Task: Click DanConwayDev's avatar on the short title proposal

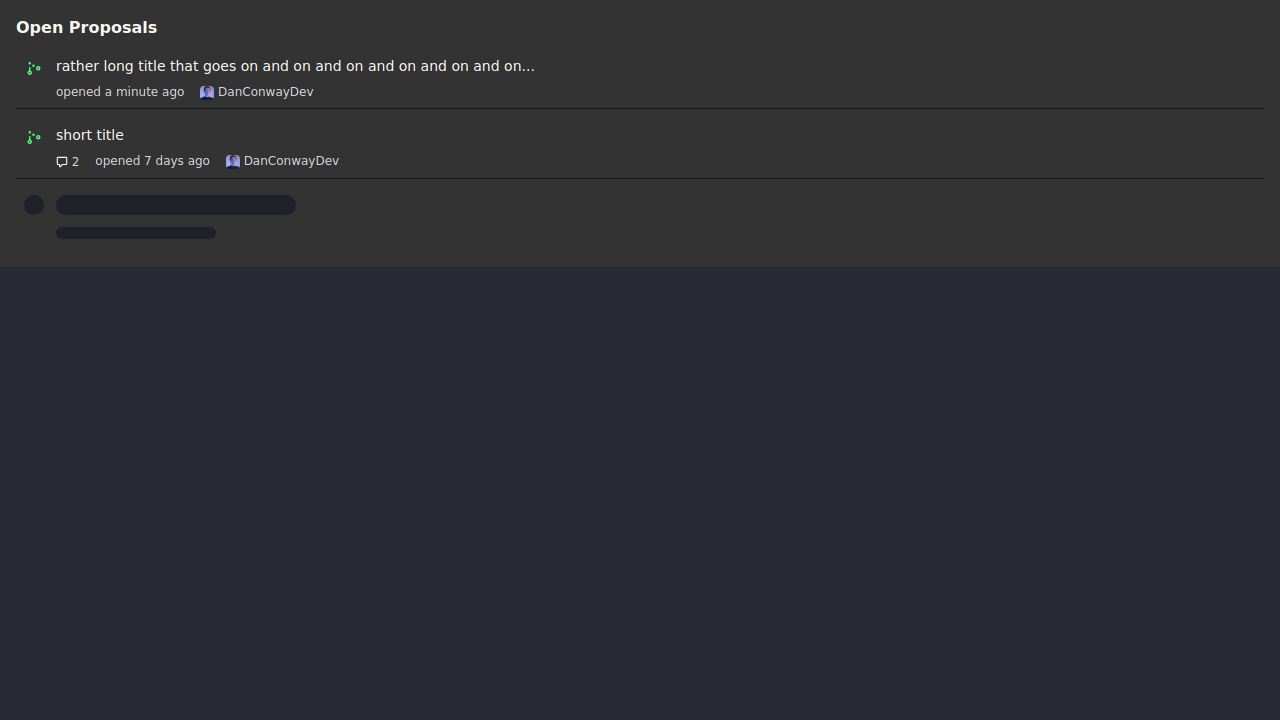Action: pos(233,161)
